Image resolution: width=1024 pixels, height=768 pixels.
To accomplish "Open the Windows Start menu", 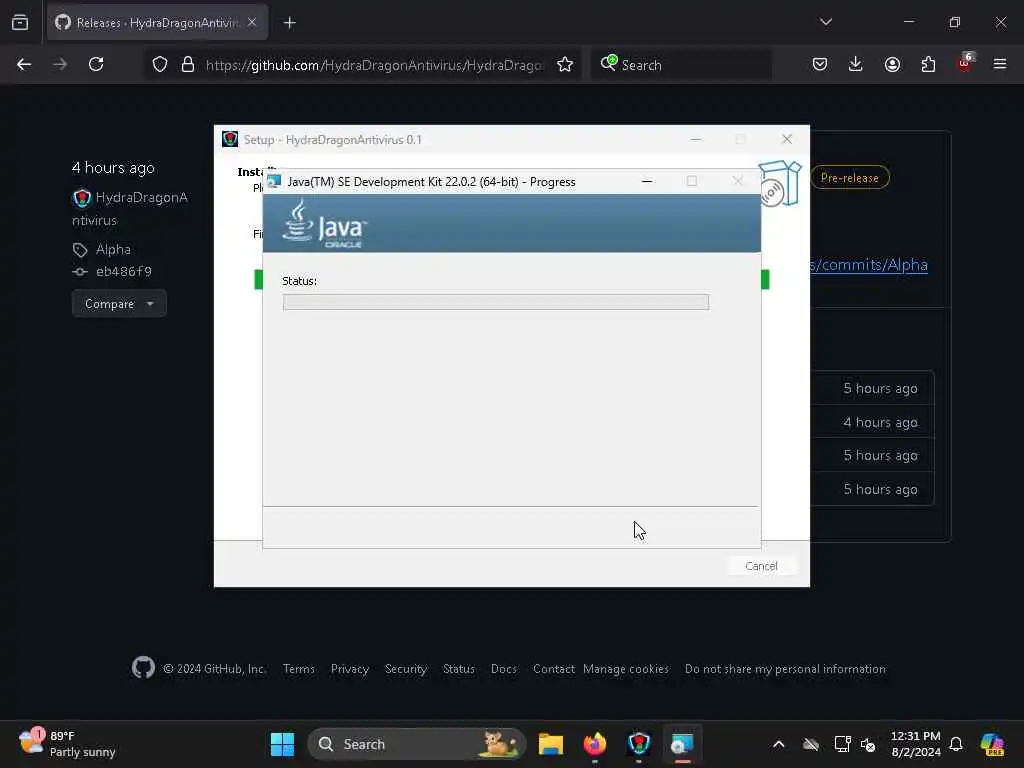I will point(283,744).
